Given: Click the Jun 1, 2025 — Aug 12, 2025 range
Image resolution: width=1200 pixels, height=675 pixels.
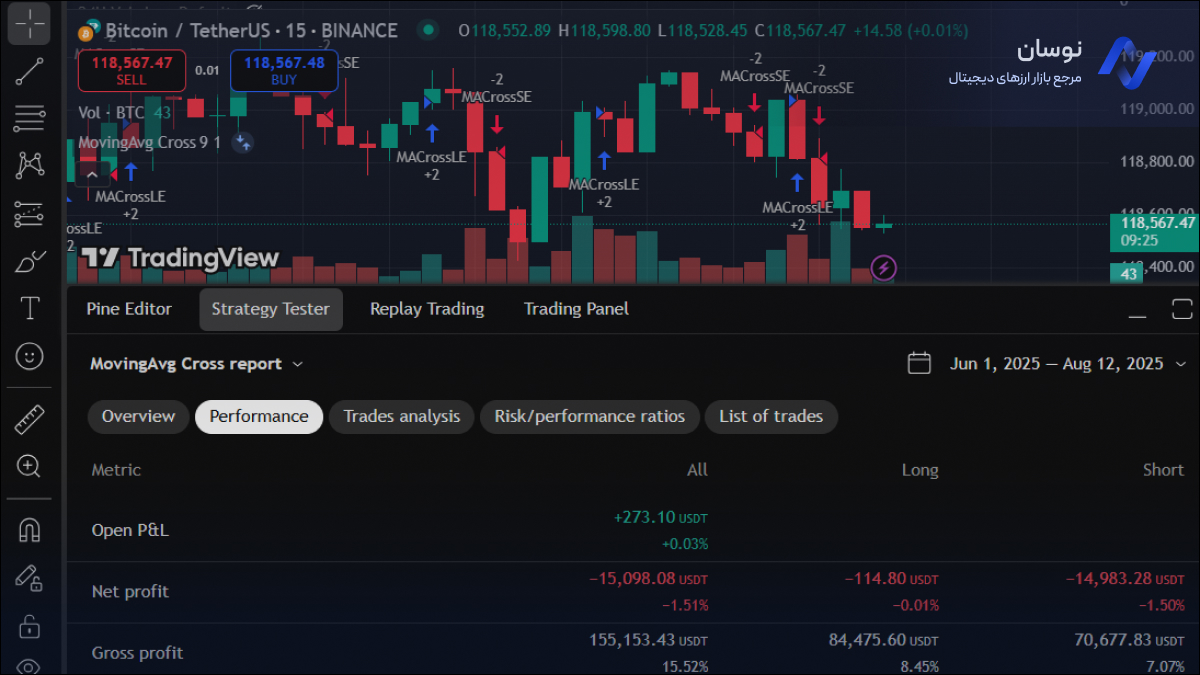Looking at the screenshot, I should coord(1056,364).
